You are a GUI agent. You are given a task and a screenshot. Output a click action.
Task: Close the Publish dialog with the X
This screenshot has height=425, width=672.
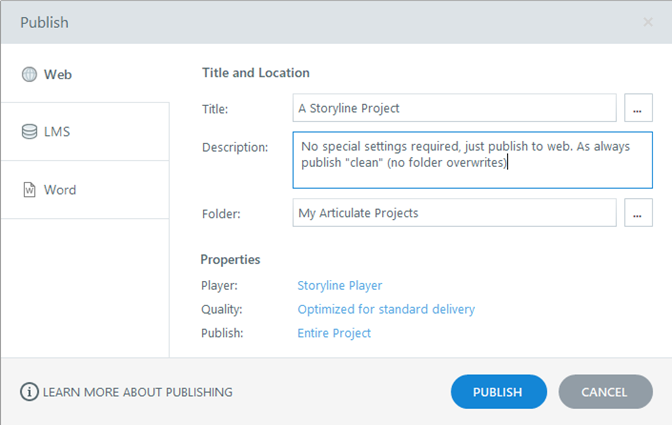point(647,22)
